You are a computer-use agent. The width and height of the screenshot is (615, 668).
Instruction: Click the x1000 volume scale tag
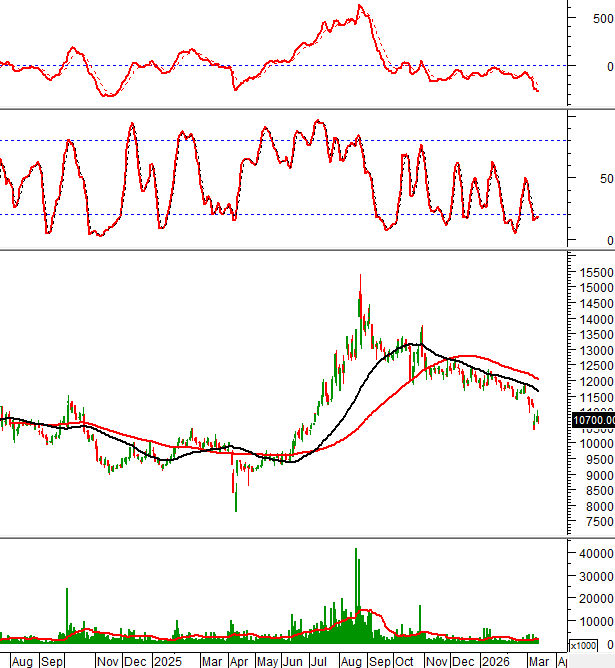[x=584, y=645]
